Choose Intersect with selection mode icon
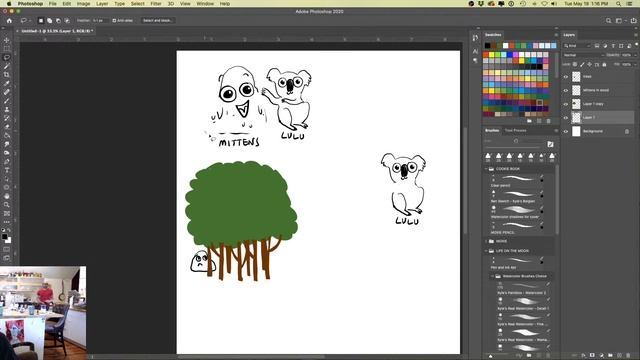 coord(67,20)
